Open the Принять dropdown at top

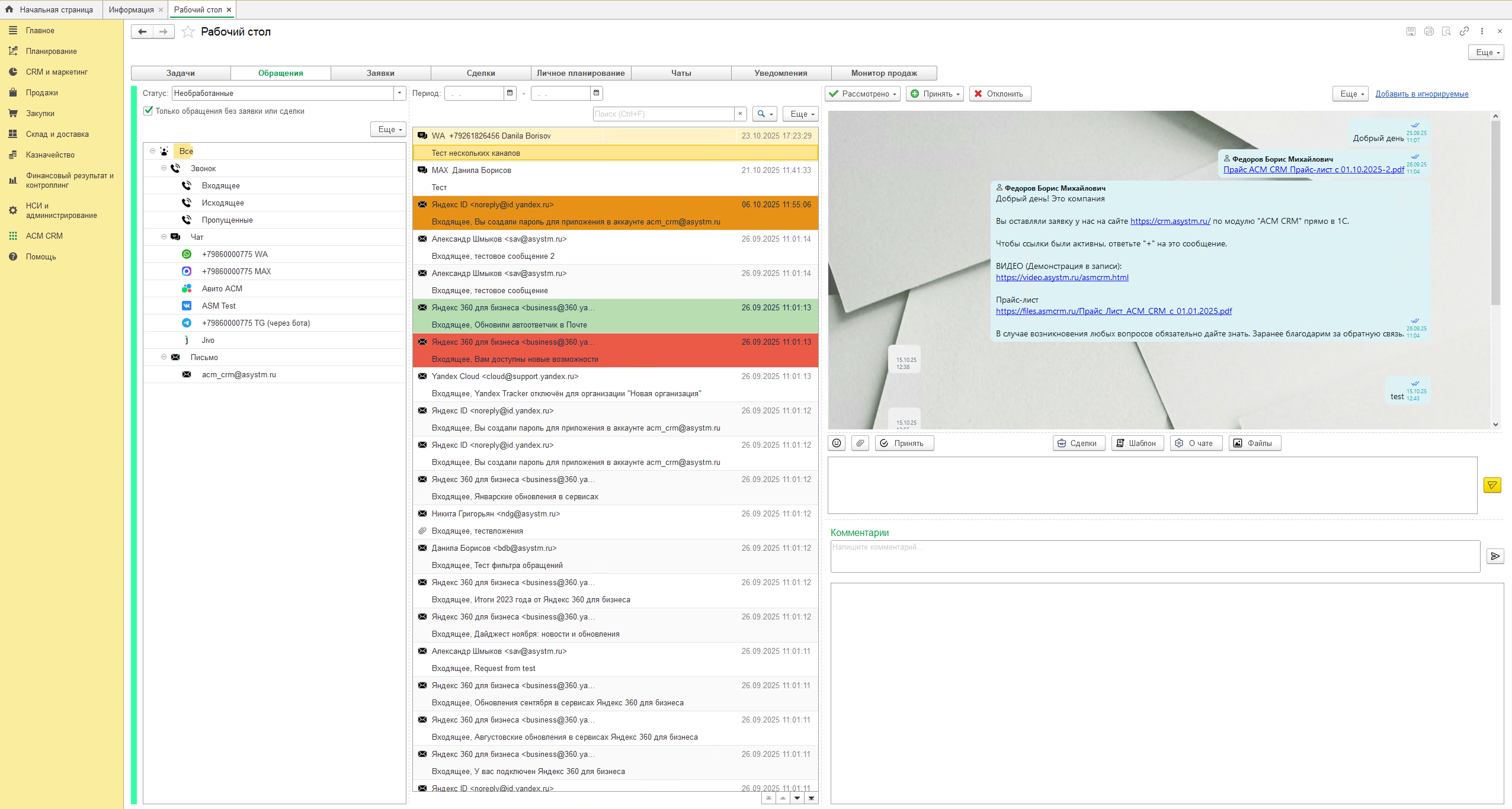point(935,94)
